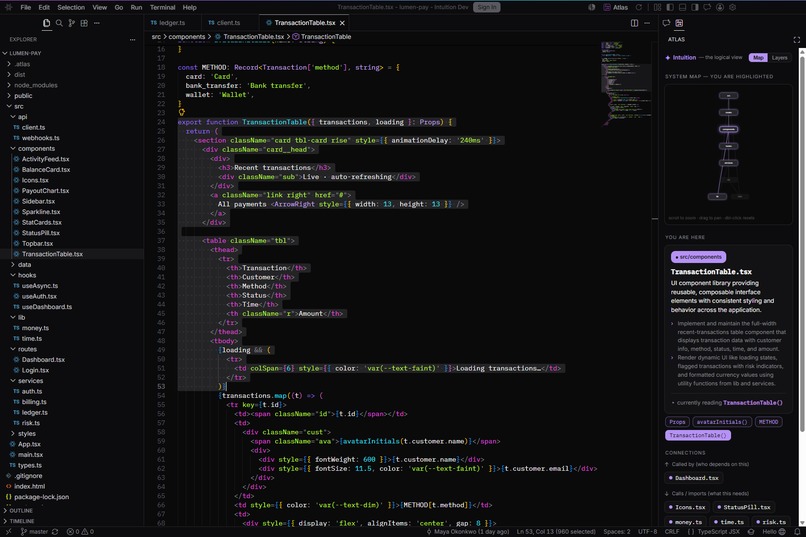Click the src/components badge
This screenshot has width=806, height=537.
[x=698, y=256]
